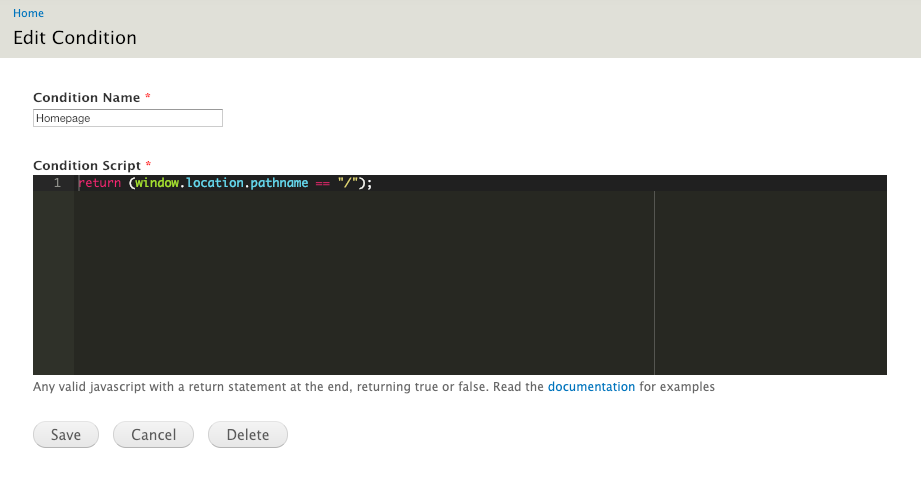Focus the Condition Name input field

click(127, 118)
